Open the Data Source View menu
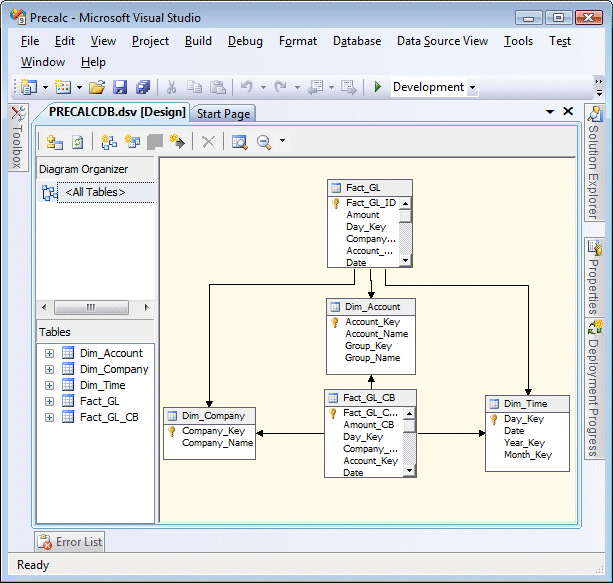Image resolution: width=613 pixels, height=583 pixels. coord(442,41)
